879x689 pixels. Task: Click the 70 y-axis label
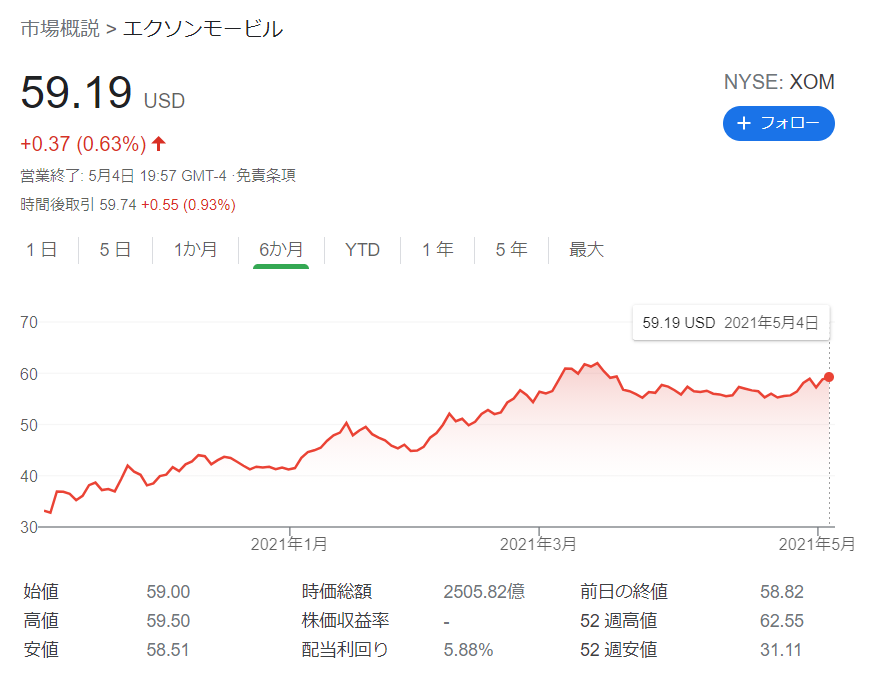click(29, 322)
